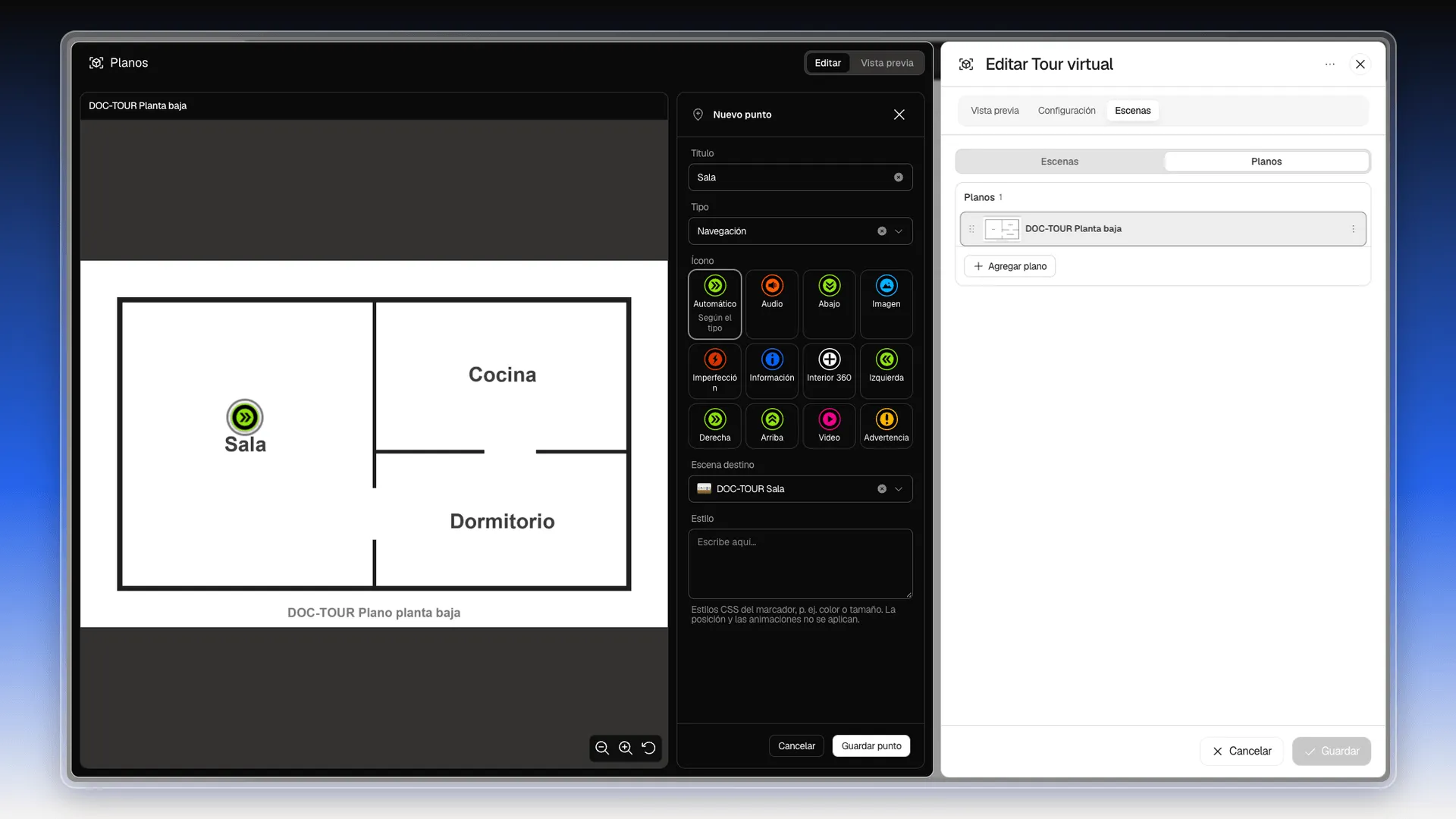Open the Vista previa tab in tour editor
1456x819 pixels.
995,111
